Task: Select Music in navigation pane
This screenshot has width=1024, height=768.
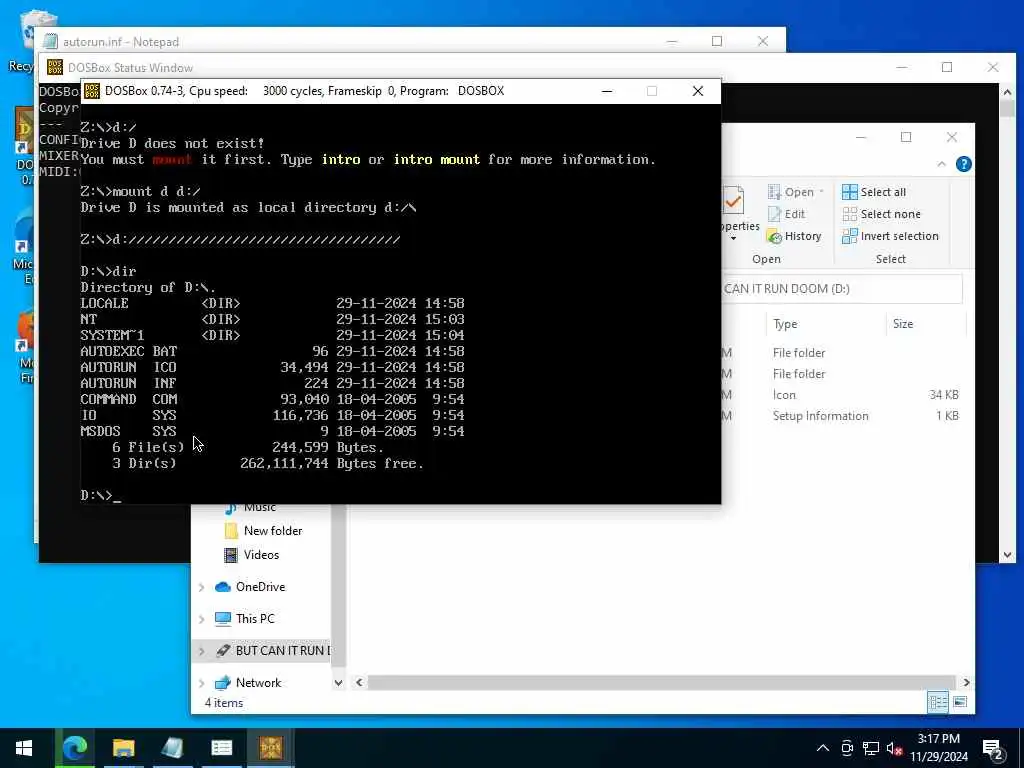Action: click(259, 507)
